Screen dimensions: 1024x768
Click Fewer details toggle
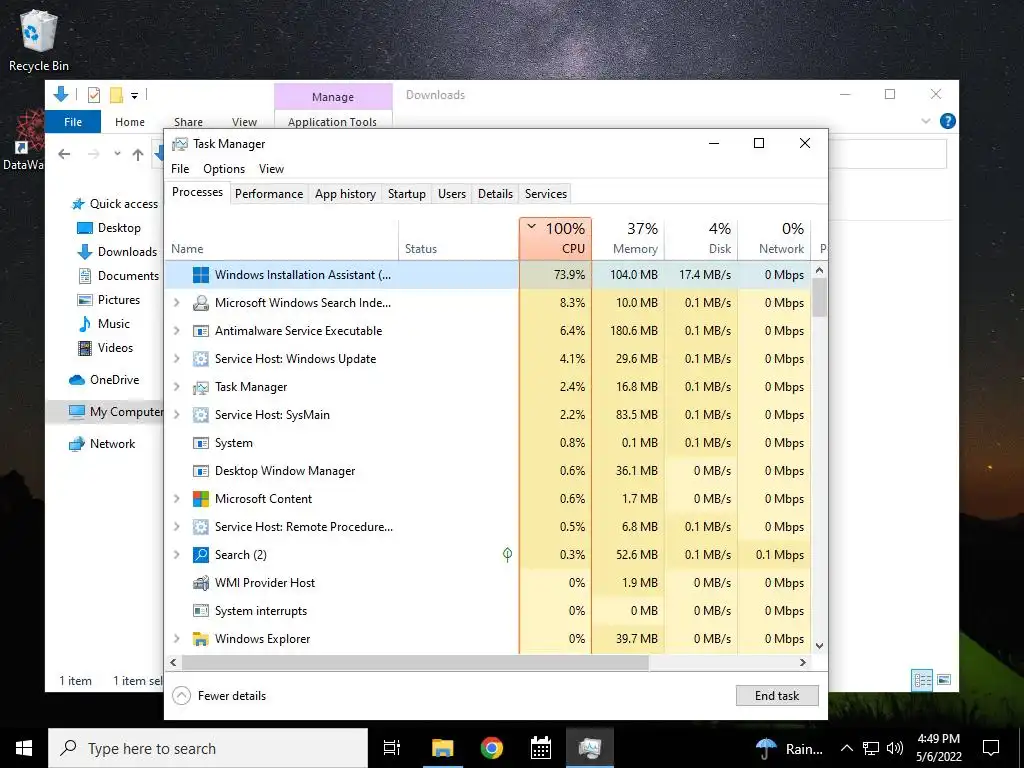pos(219,696)
